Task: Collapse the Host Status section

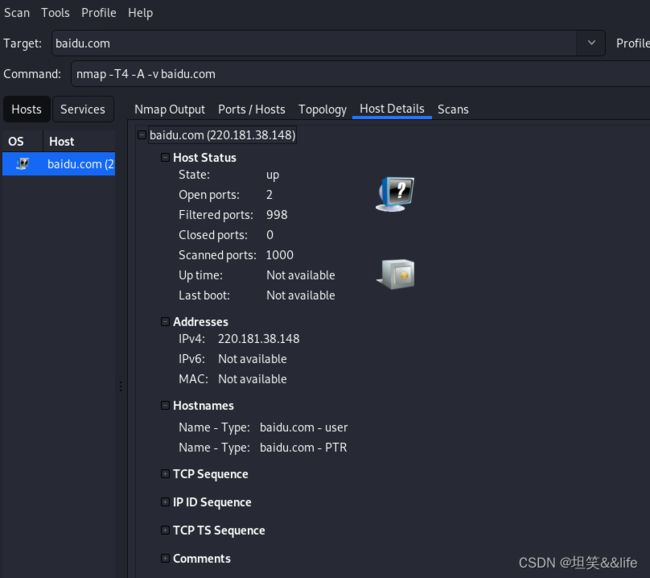Action: [165, 157]
